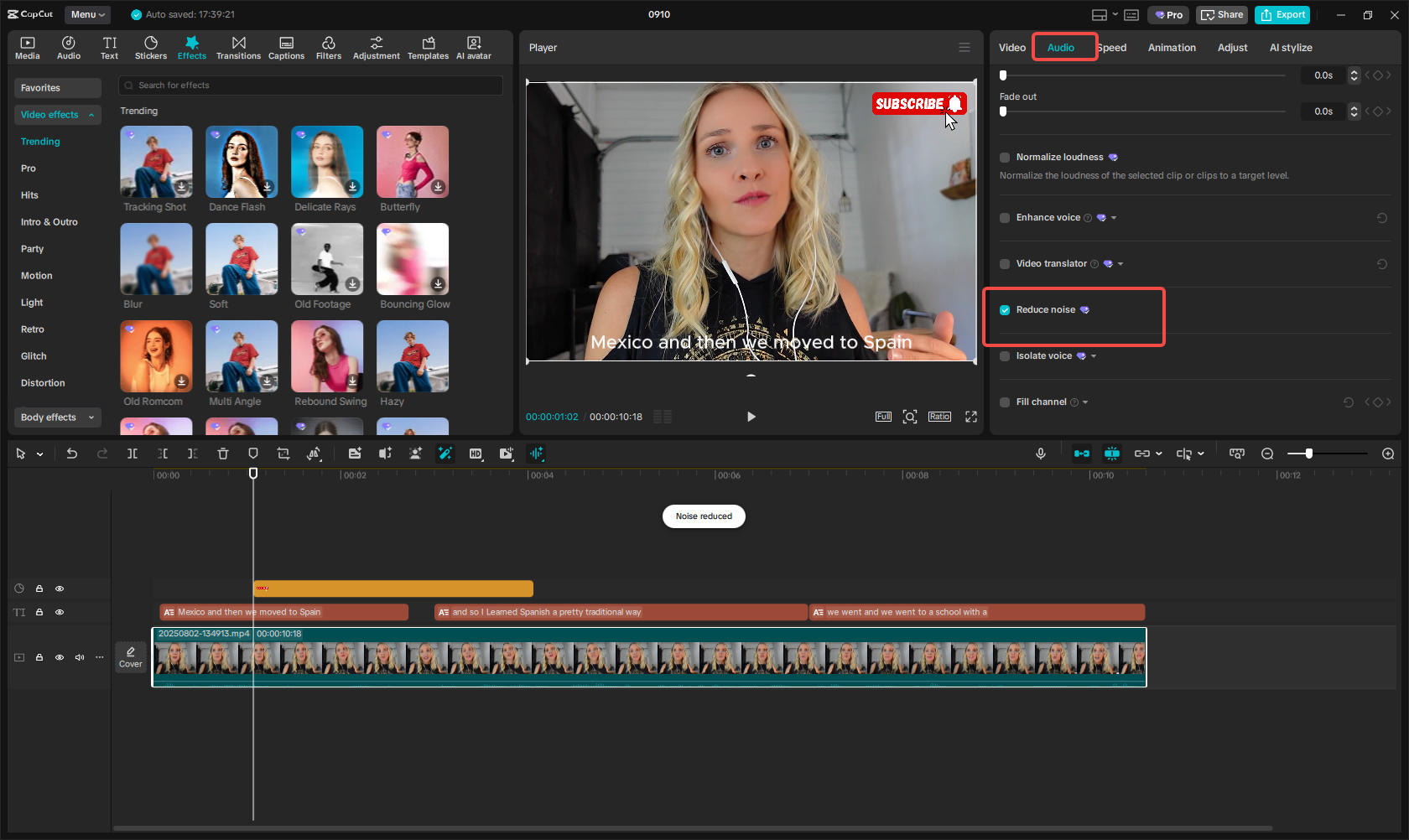The width and height of the screenshot is (1409, 840).
Task: Hide the text caption track with eye icon
Action: 60,612
